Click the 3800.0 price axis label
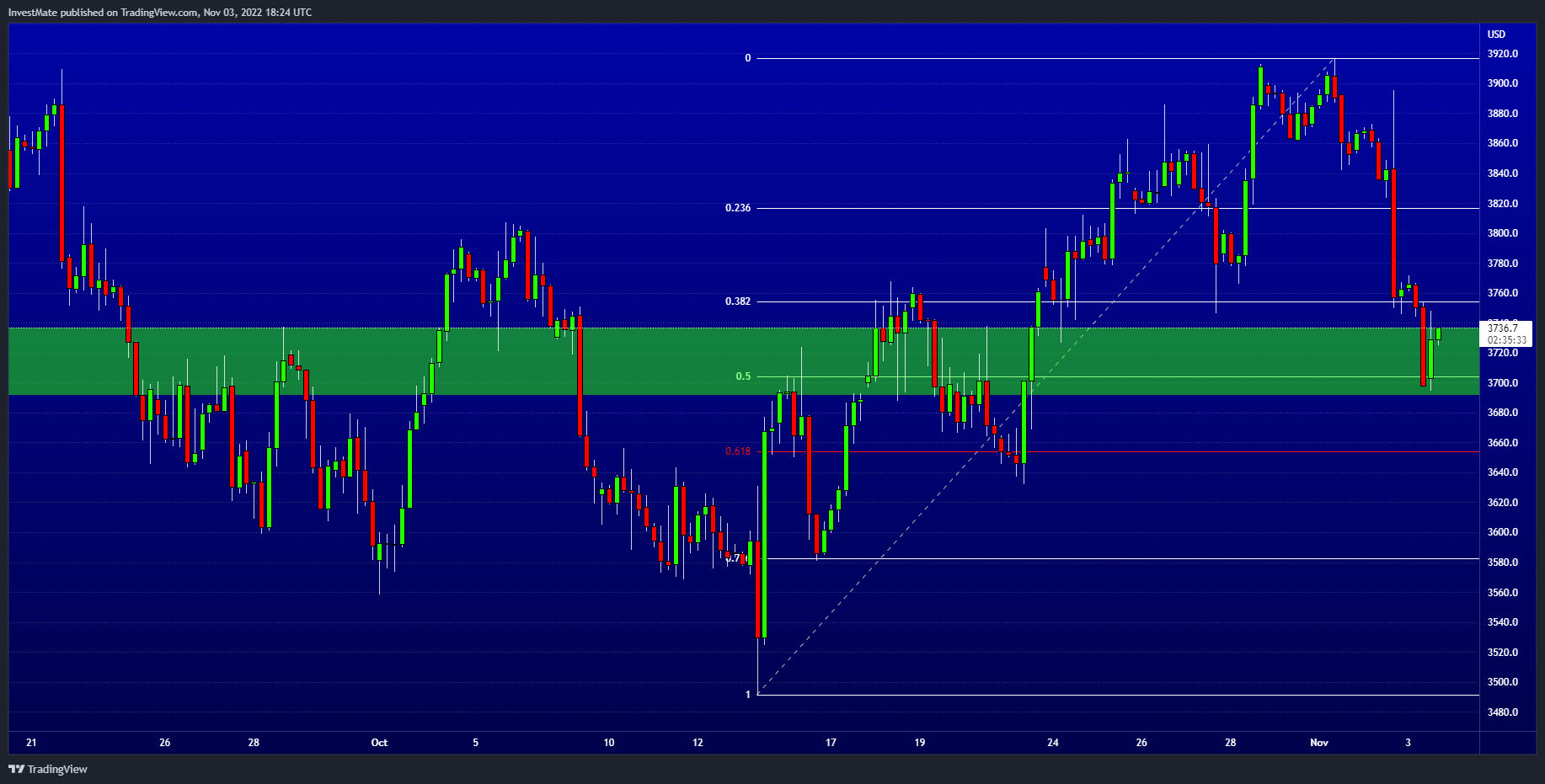1545x784 pixels. pyautogui.click(x=1503, y=233)
